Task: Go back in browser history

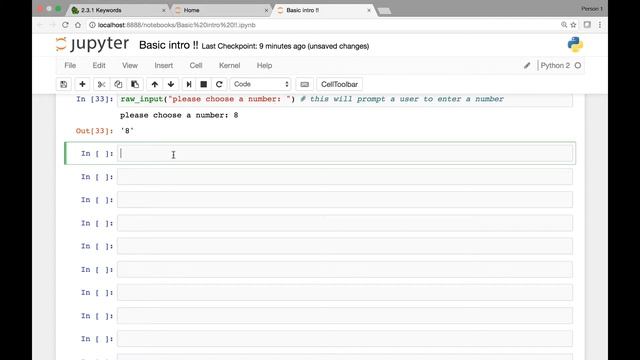Action: point(40,25)
